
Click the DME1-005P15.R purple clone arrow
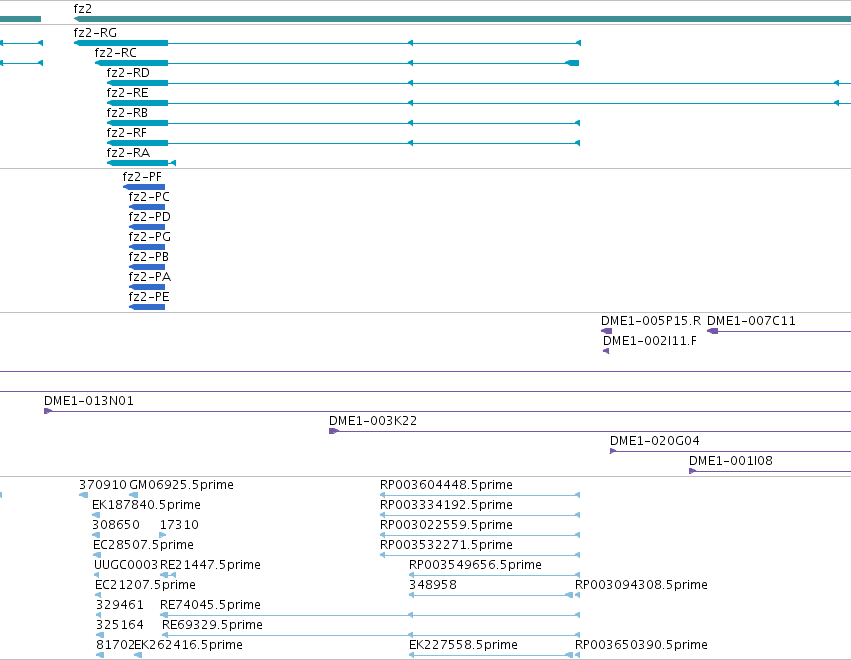607,331
